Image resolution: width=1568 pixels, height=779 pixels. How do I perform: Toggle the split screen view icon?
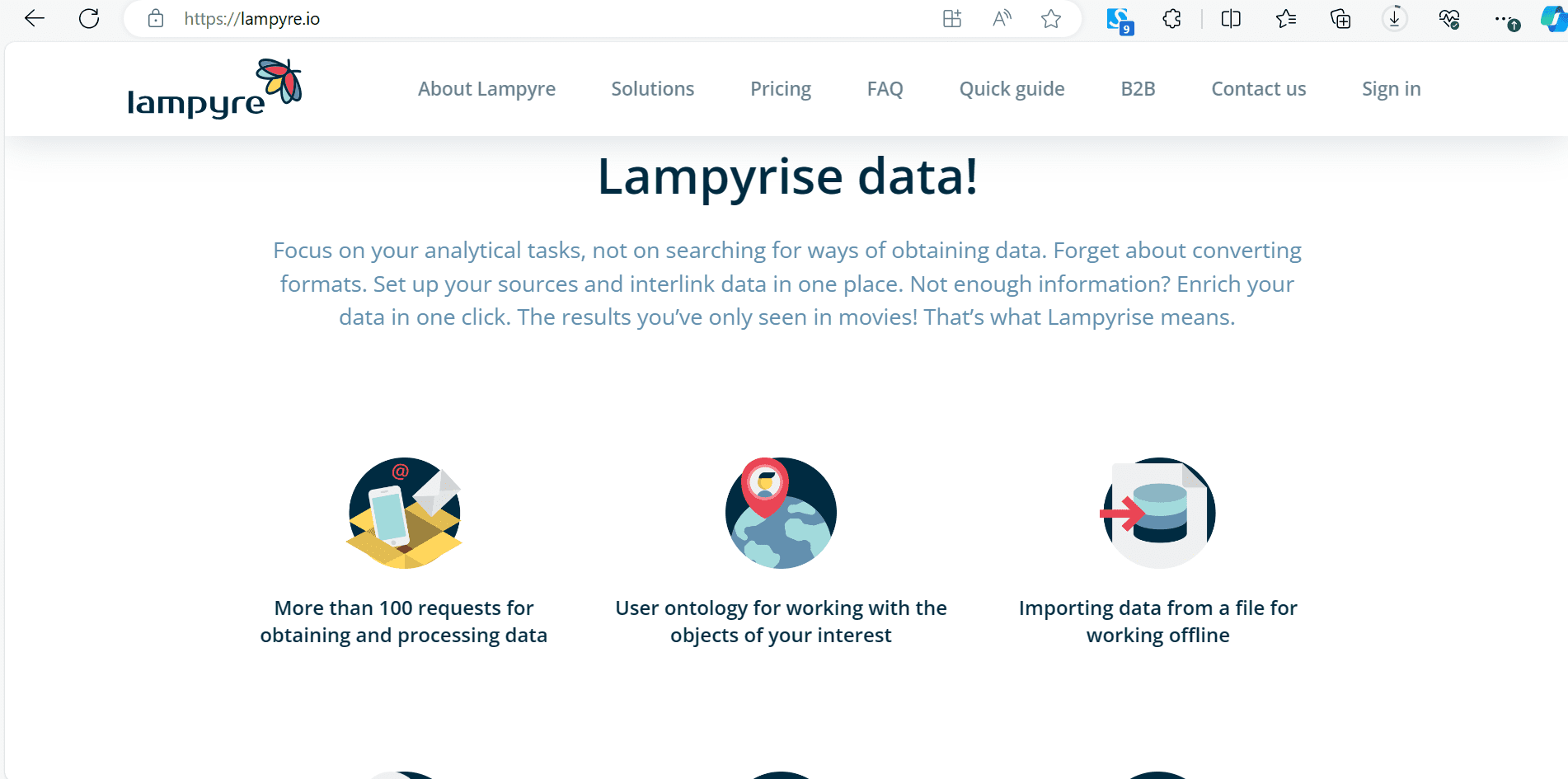coord(1231,18)
